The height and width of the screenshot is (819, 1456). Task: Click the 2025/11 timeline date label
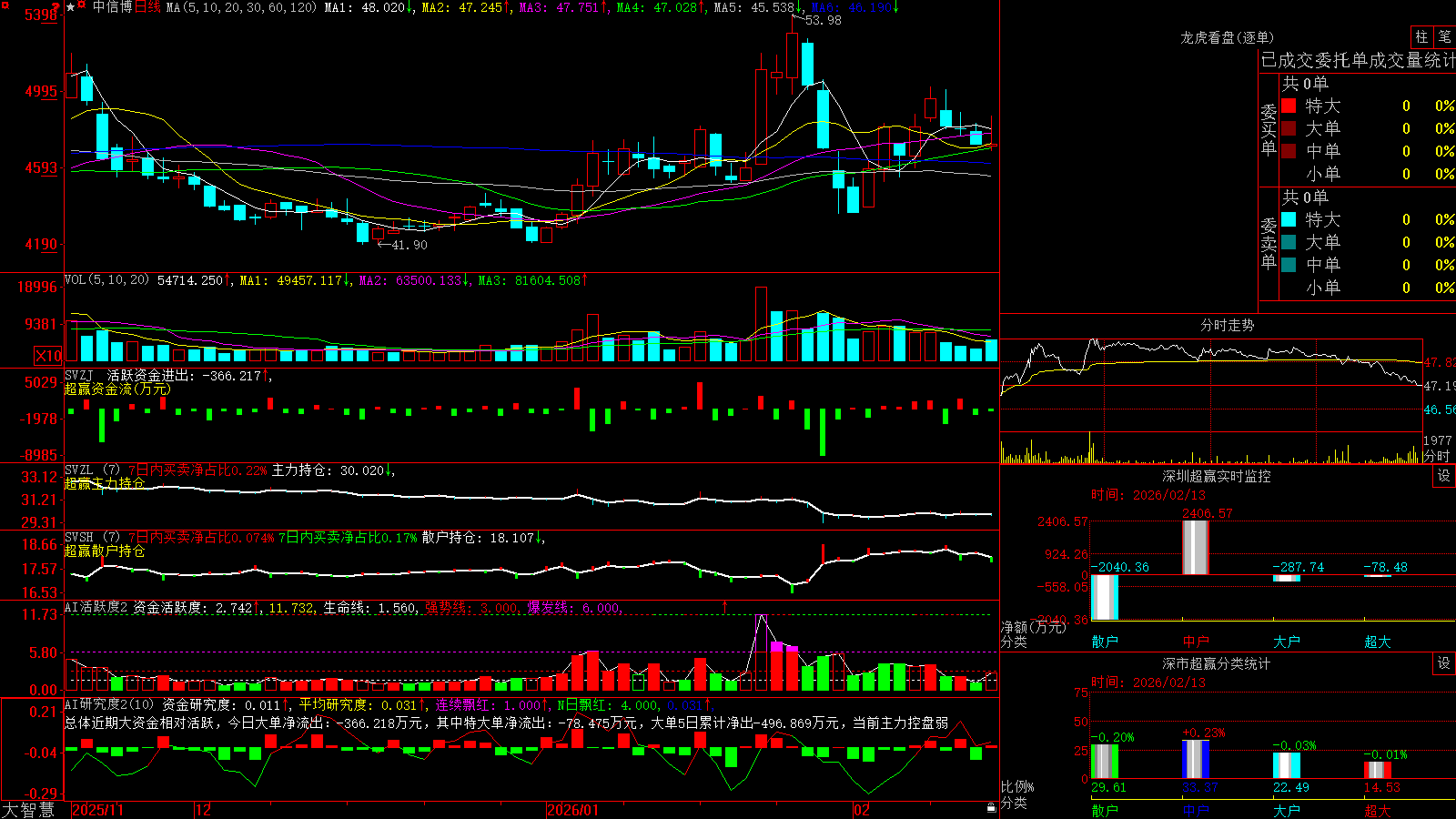pyautogui.click(x=97, y=810)
